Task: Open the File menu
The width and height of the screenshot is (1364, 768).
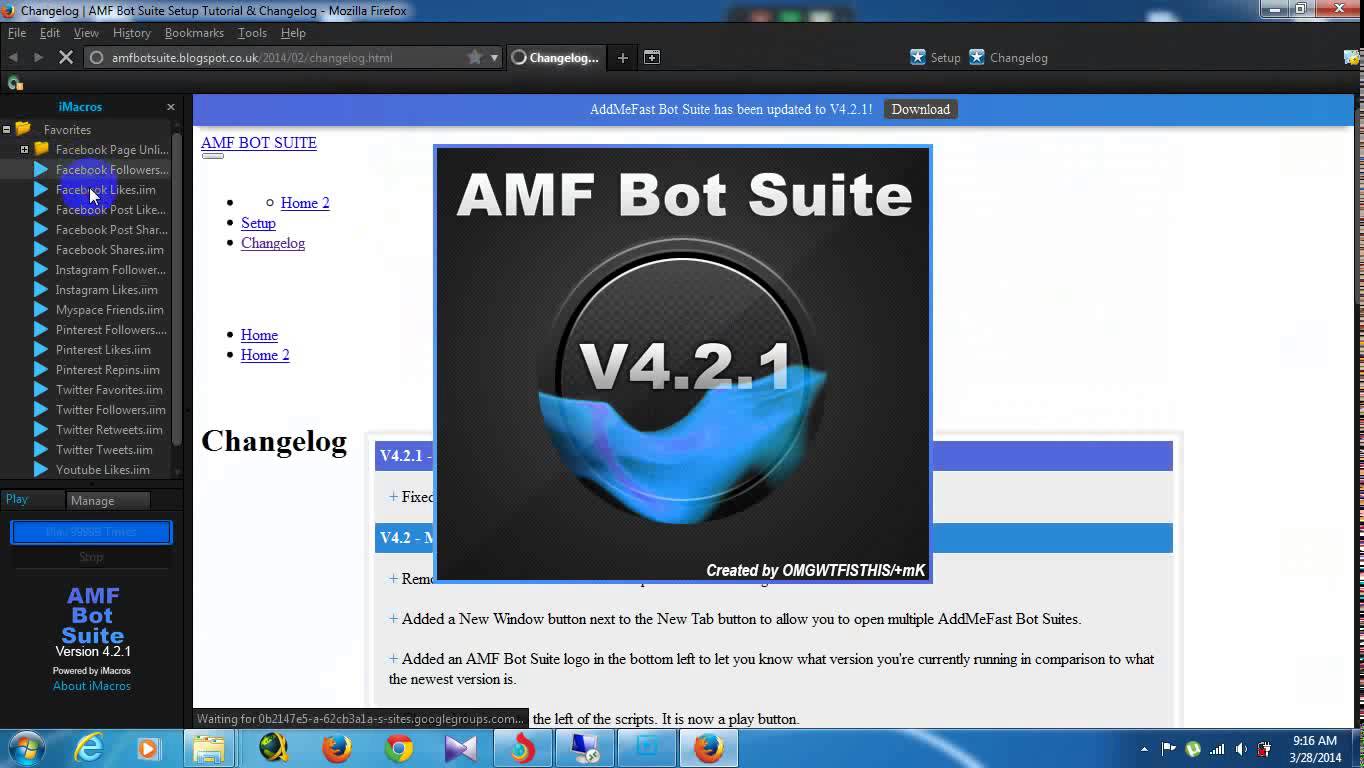Action: coord(17,33)
